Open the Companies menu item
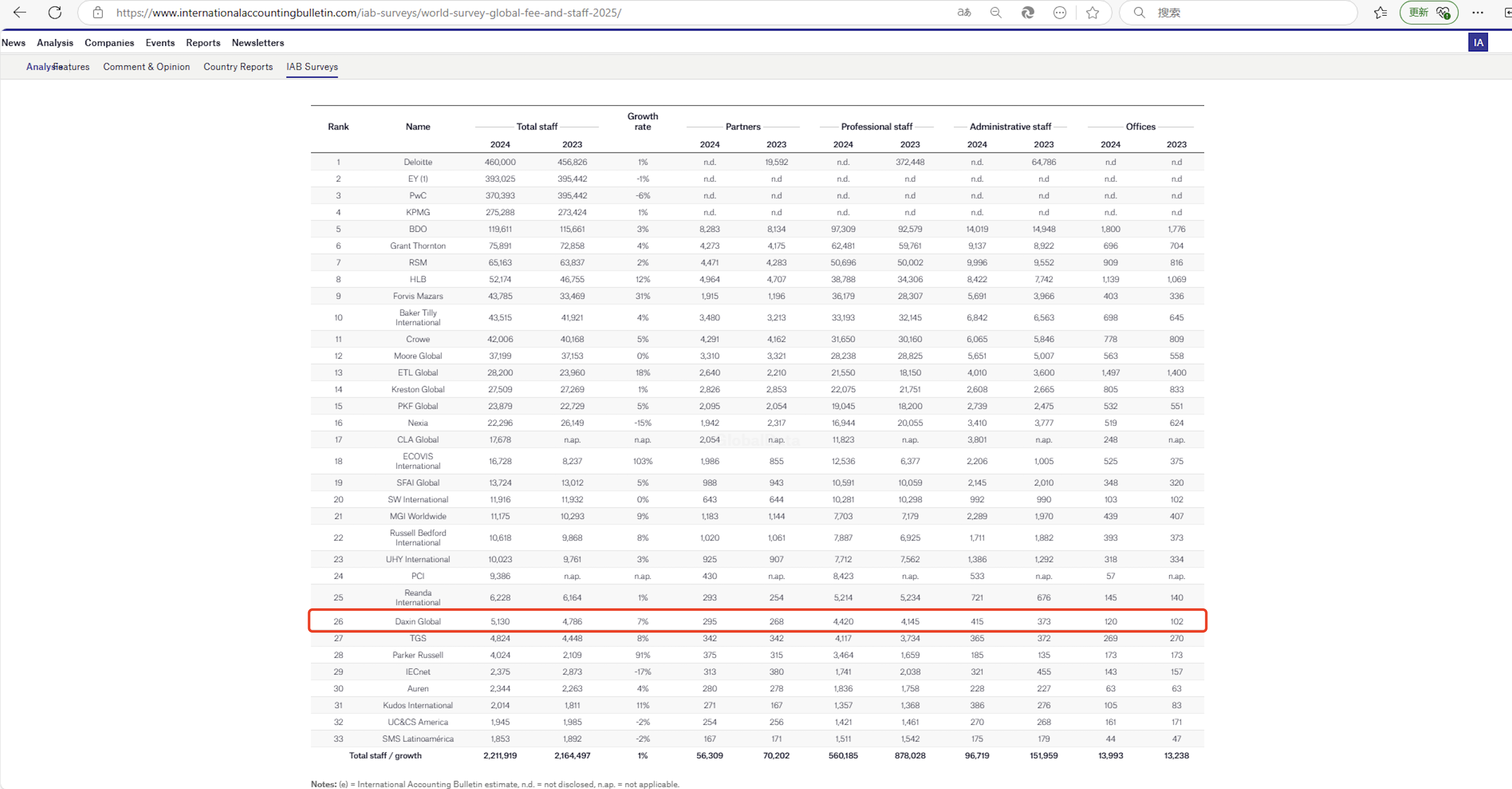Viewport: 1512px width, 789px height. pyautogui.click(x=109, y=43)
